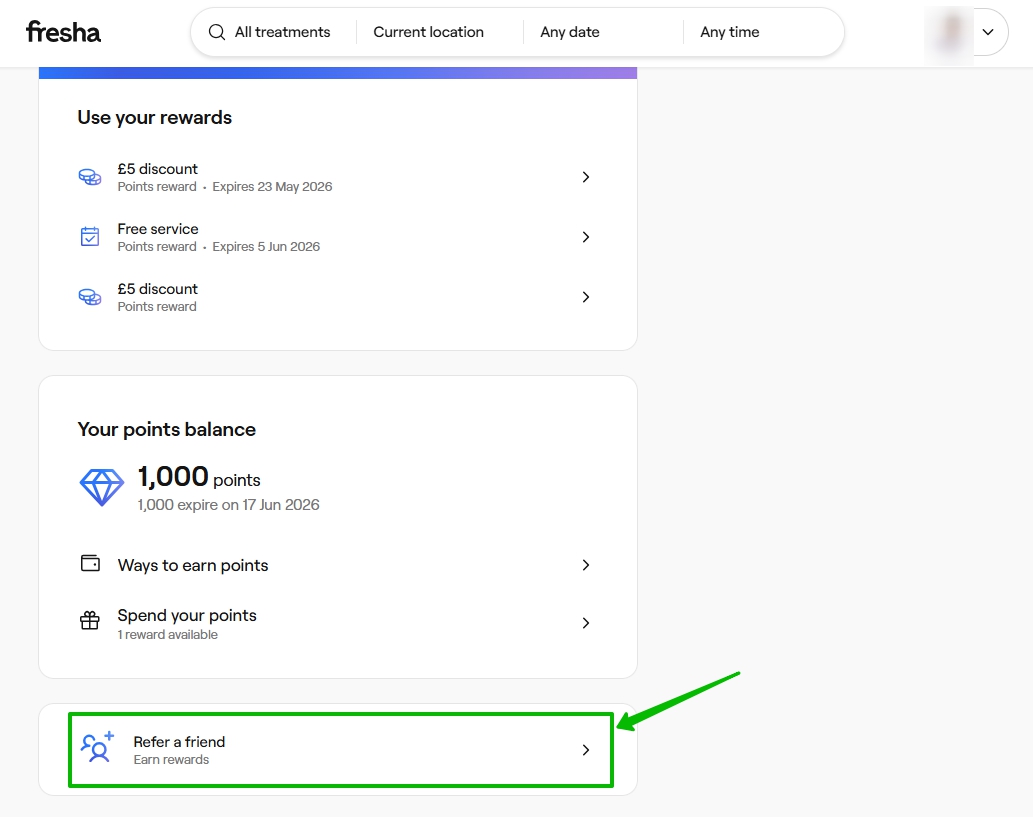1033x817 pixels.
Task: Click the wallet icon beside Ways to earn
Action: (x=90, y=564)
